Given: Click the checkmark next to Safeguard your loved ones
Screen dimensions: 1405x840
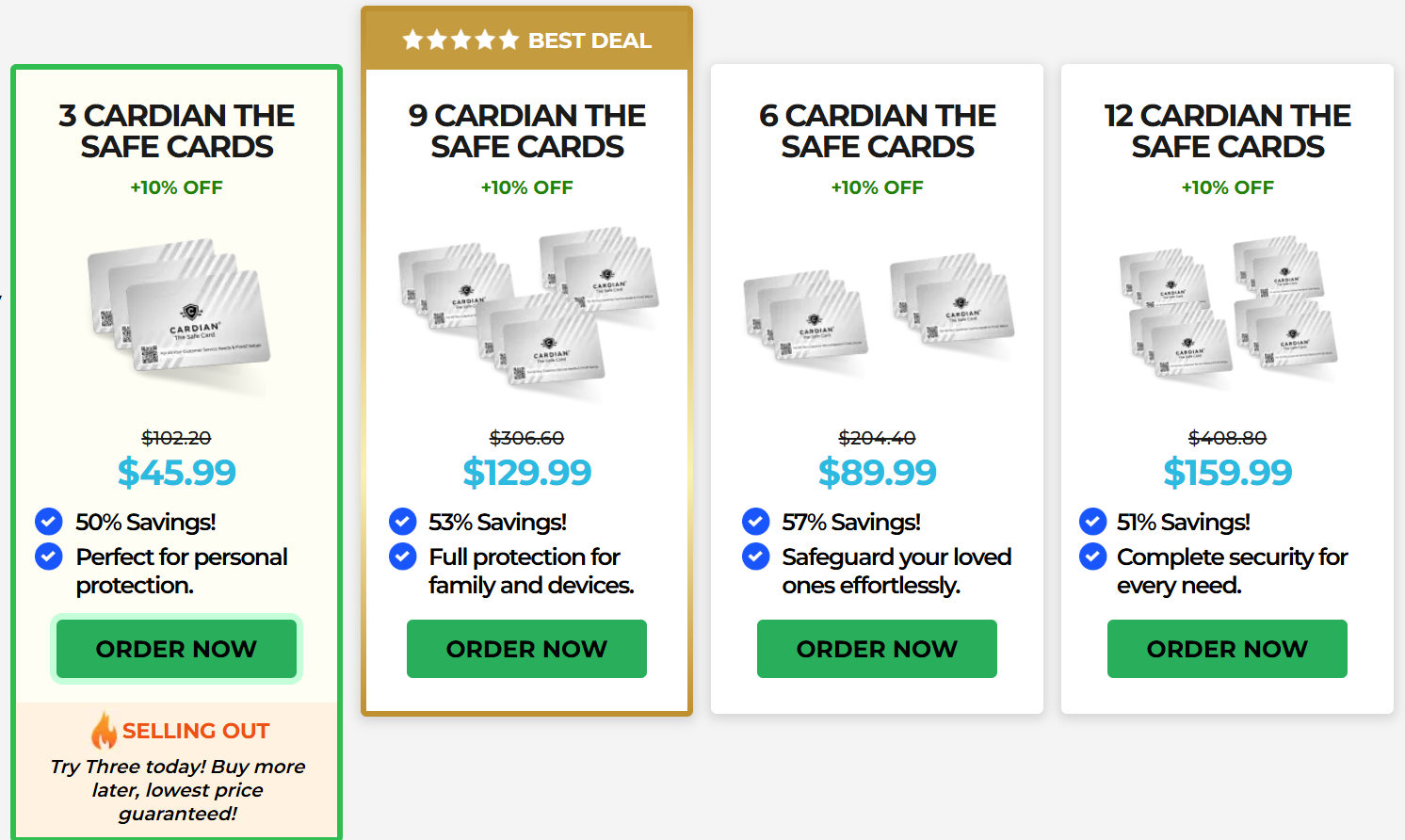Looking at the screenshot, I should (755, 557).
